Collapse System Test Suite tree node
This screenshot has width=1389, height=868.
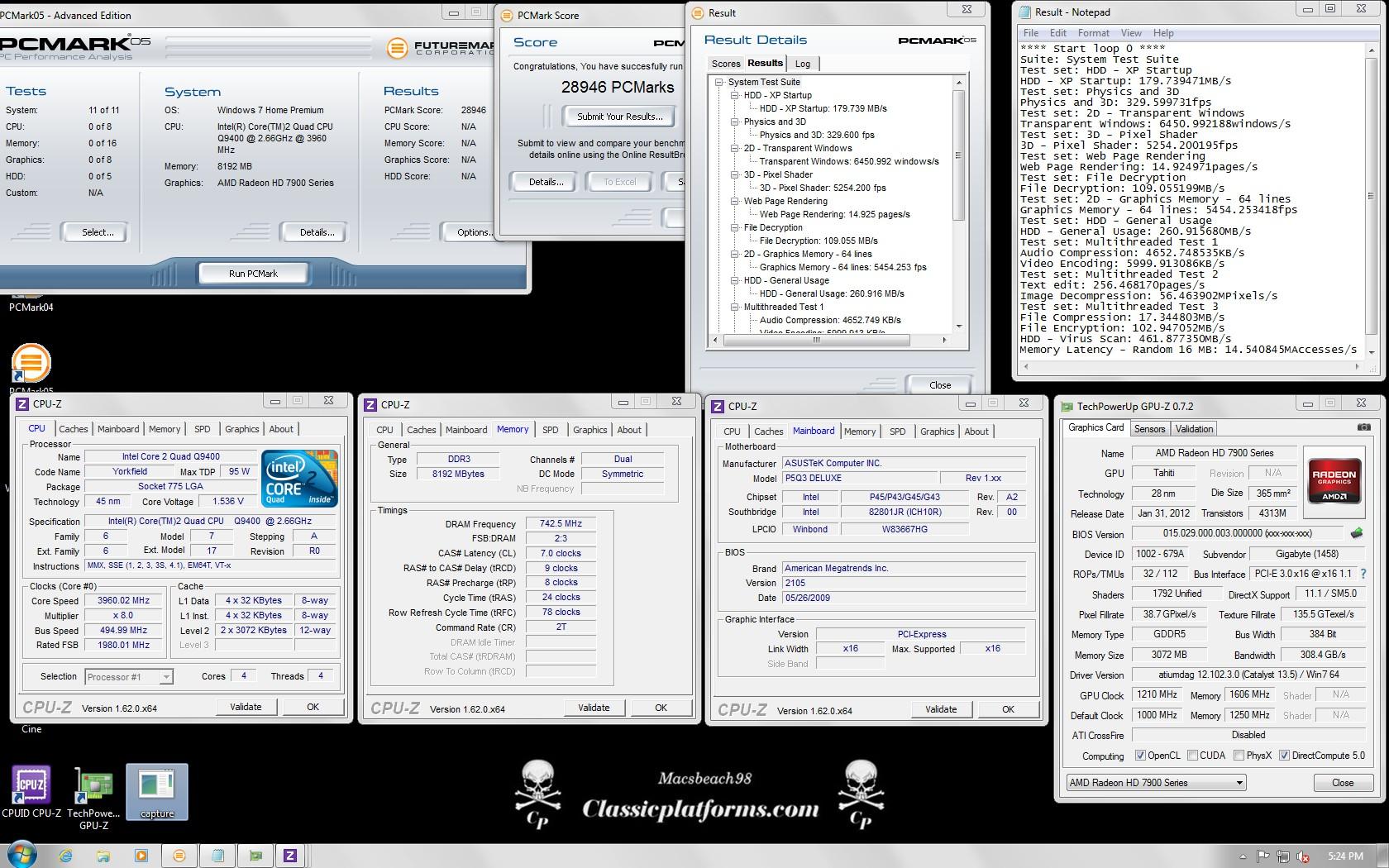(x=719, y=82)
